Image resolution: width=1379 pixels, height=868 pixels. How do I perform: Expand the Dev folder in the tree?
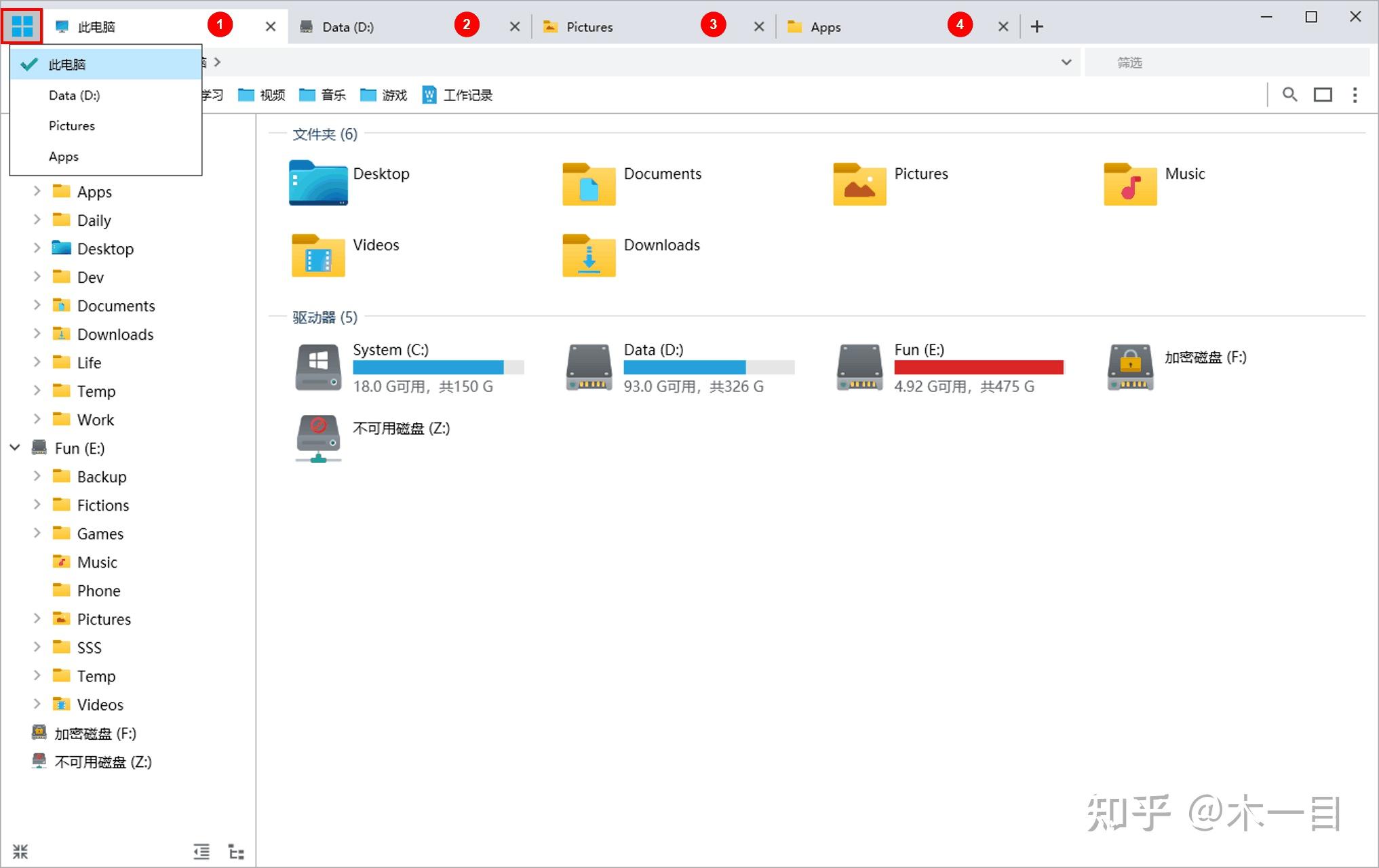pos(37,277)
